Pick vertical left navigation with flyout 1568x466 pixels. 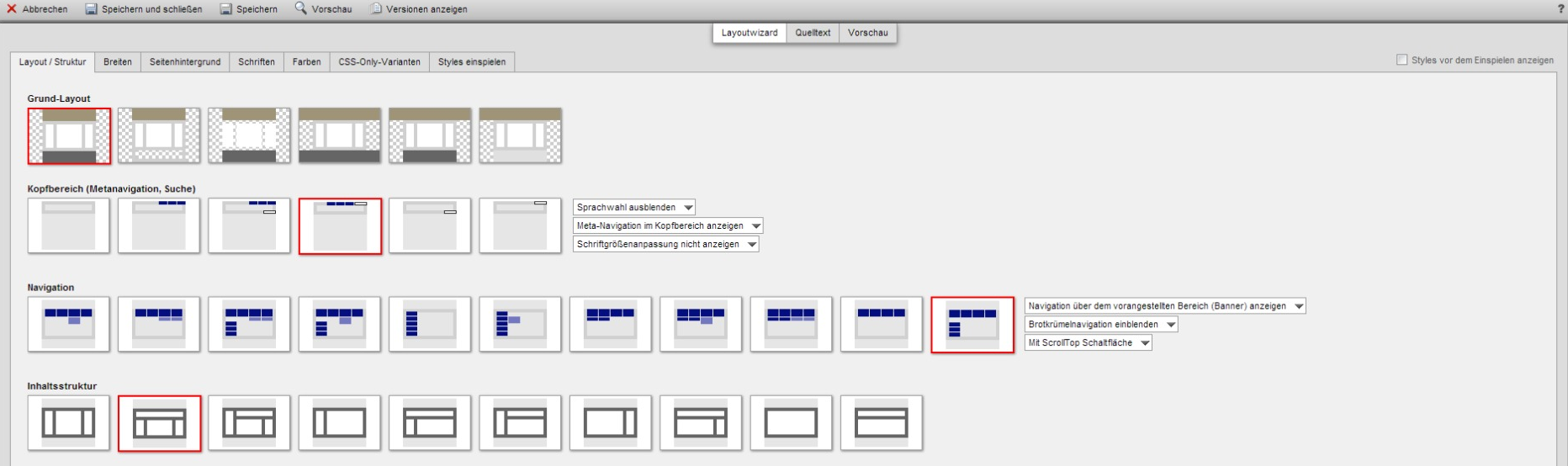coord(520,324)
